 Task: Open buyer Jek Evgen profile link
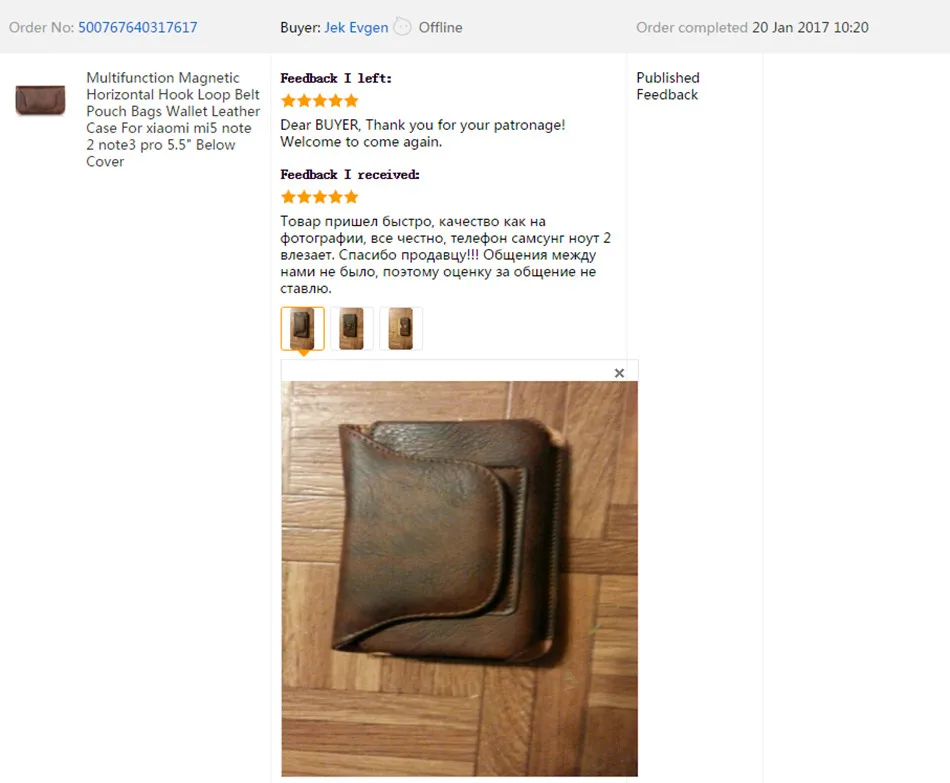click(x=356, y=27)
